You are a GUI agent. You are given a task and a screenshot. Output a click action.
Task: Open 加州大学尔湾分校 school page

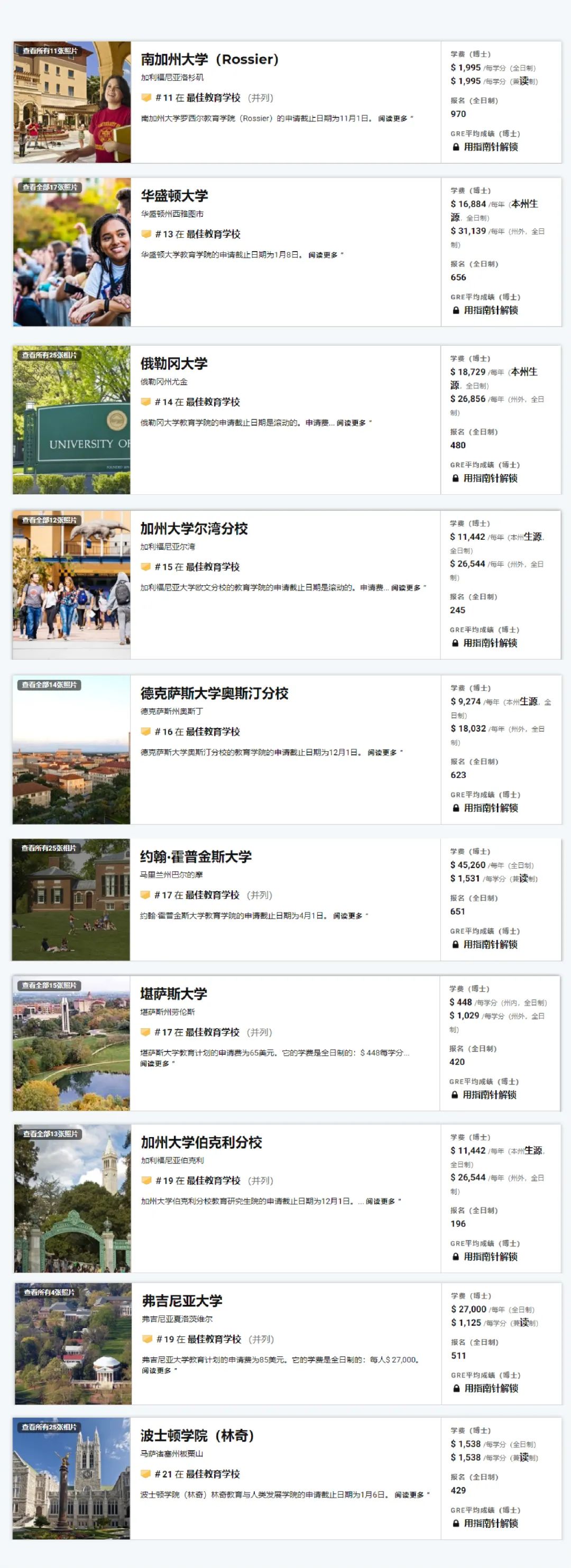click(194, 528)
